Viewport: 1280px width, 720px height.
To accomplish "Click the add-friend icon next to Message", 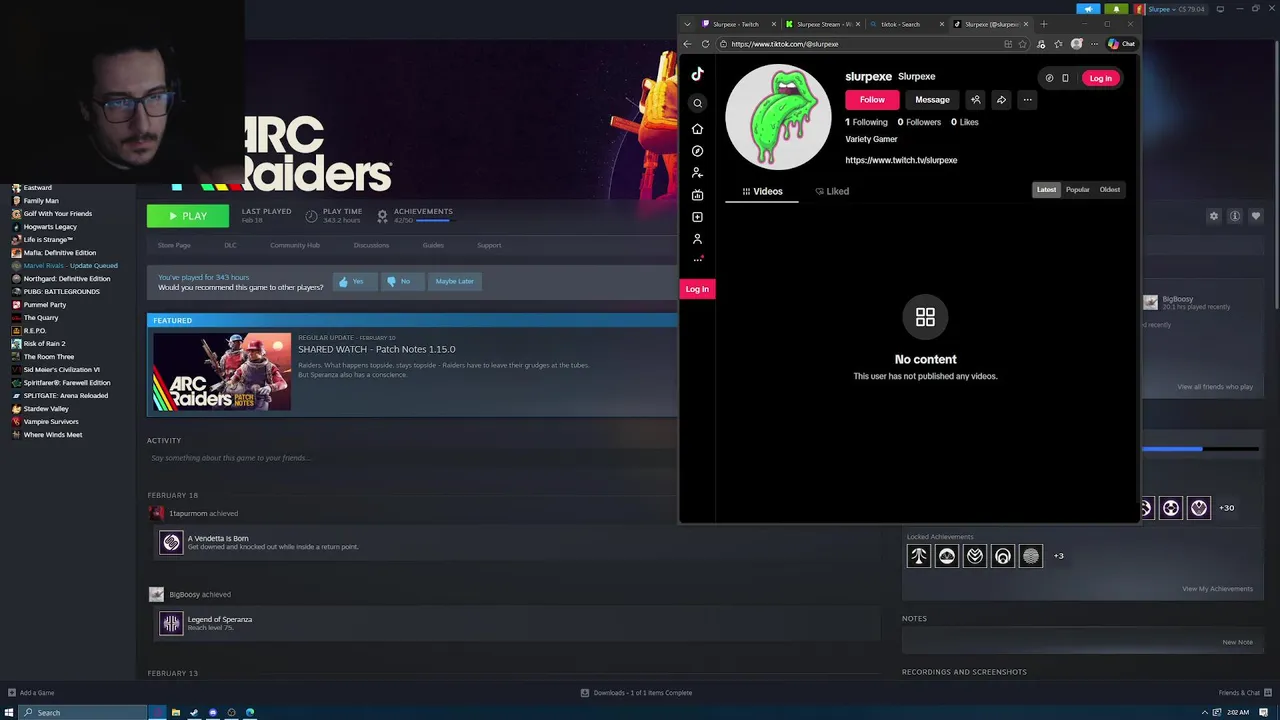I will (976, 100).
